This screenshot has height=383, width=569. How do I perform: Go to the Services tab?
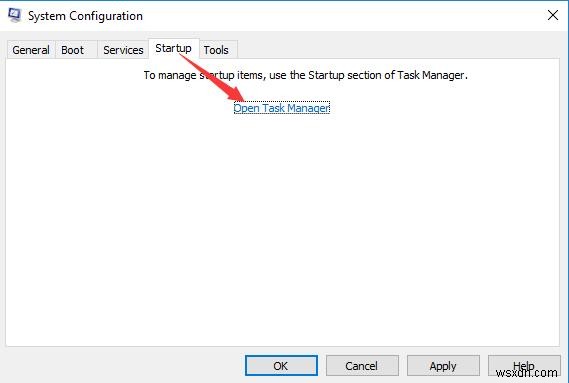pyautogui.click(x=123, y=50)
